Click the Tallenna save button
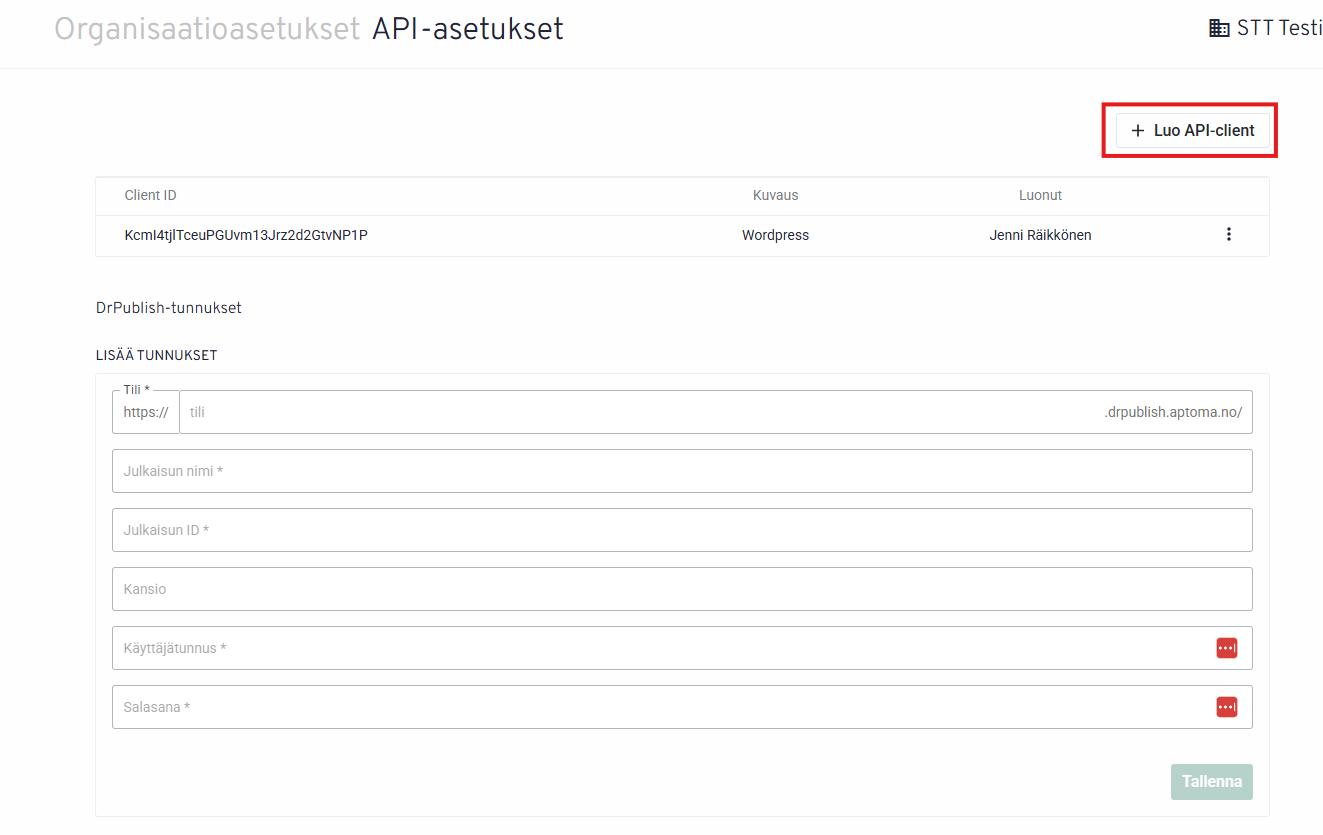Image resolution: width=1323 pixels, height=835 pixels. [x=1211, y=781]
